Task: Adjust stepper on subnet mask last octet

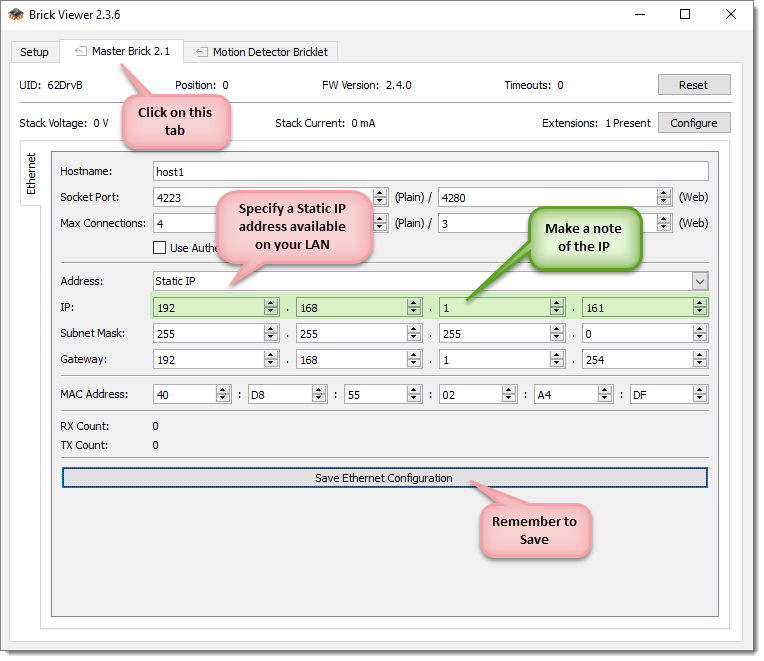Action: pos(700,334)
